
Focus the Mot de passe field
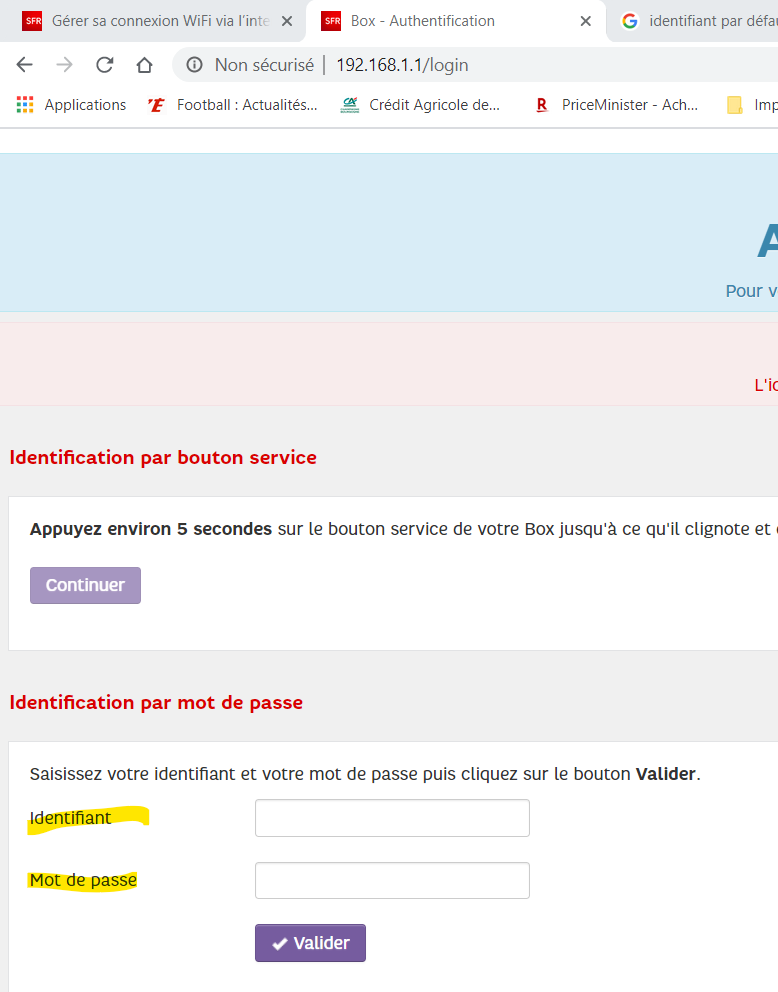pos(392,881)
